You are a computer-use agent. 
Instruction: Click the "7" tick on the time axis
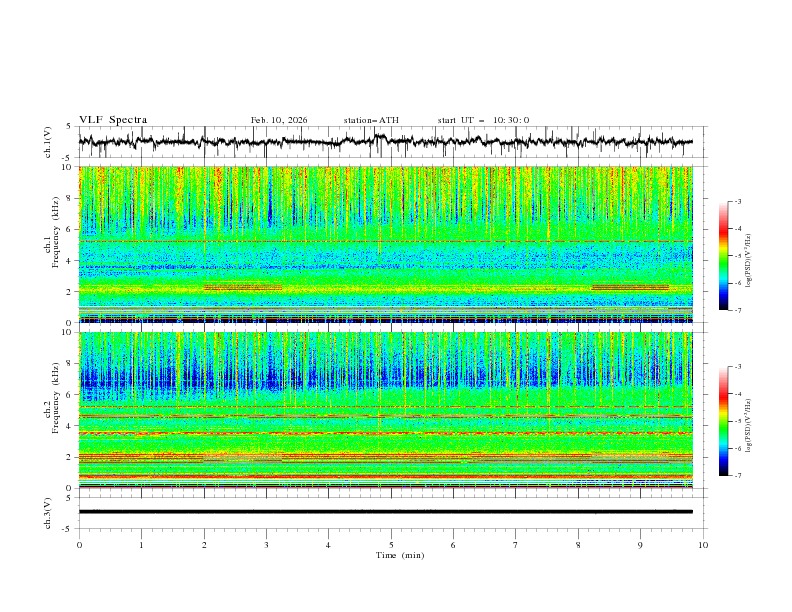(516, 545)
